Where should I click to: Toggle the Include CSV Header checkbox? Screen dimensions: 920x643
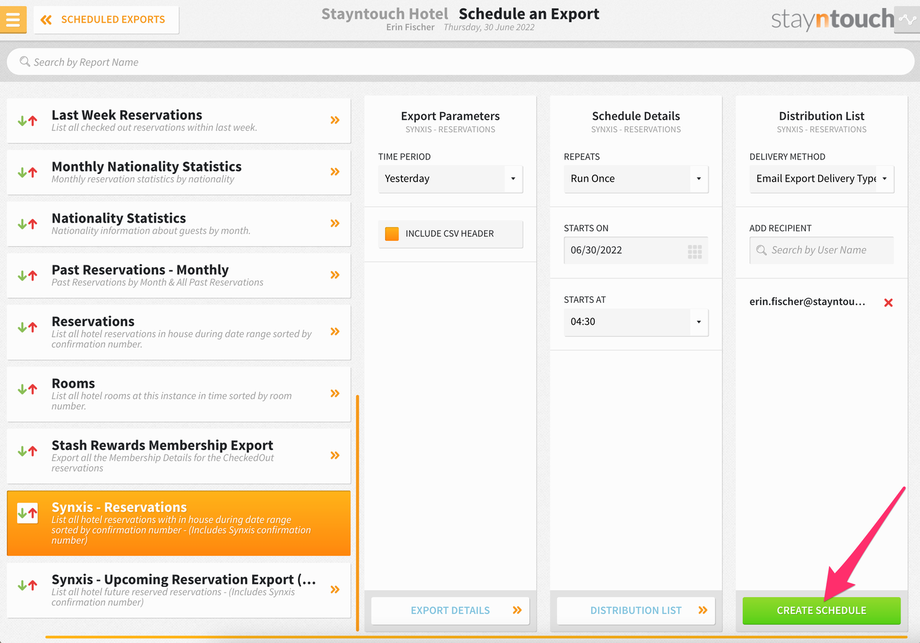point(391,233)
